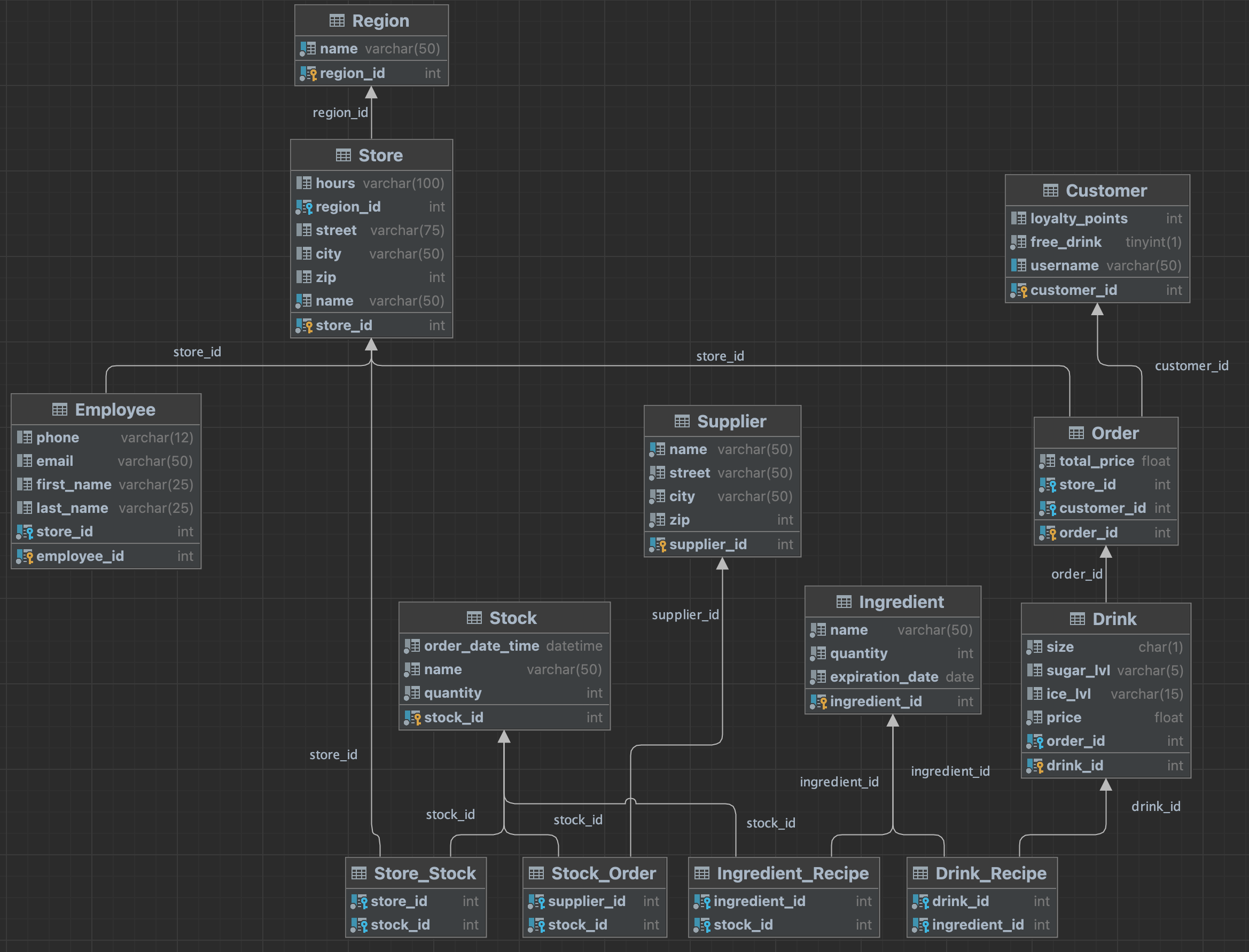Click the region_id relationship label above Store
1249x952 pixels.
tap(340, 113)
